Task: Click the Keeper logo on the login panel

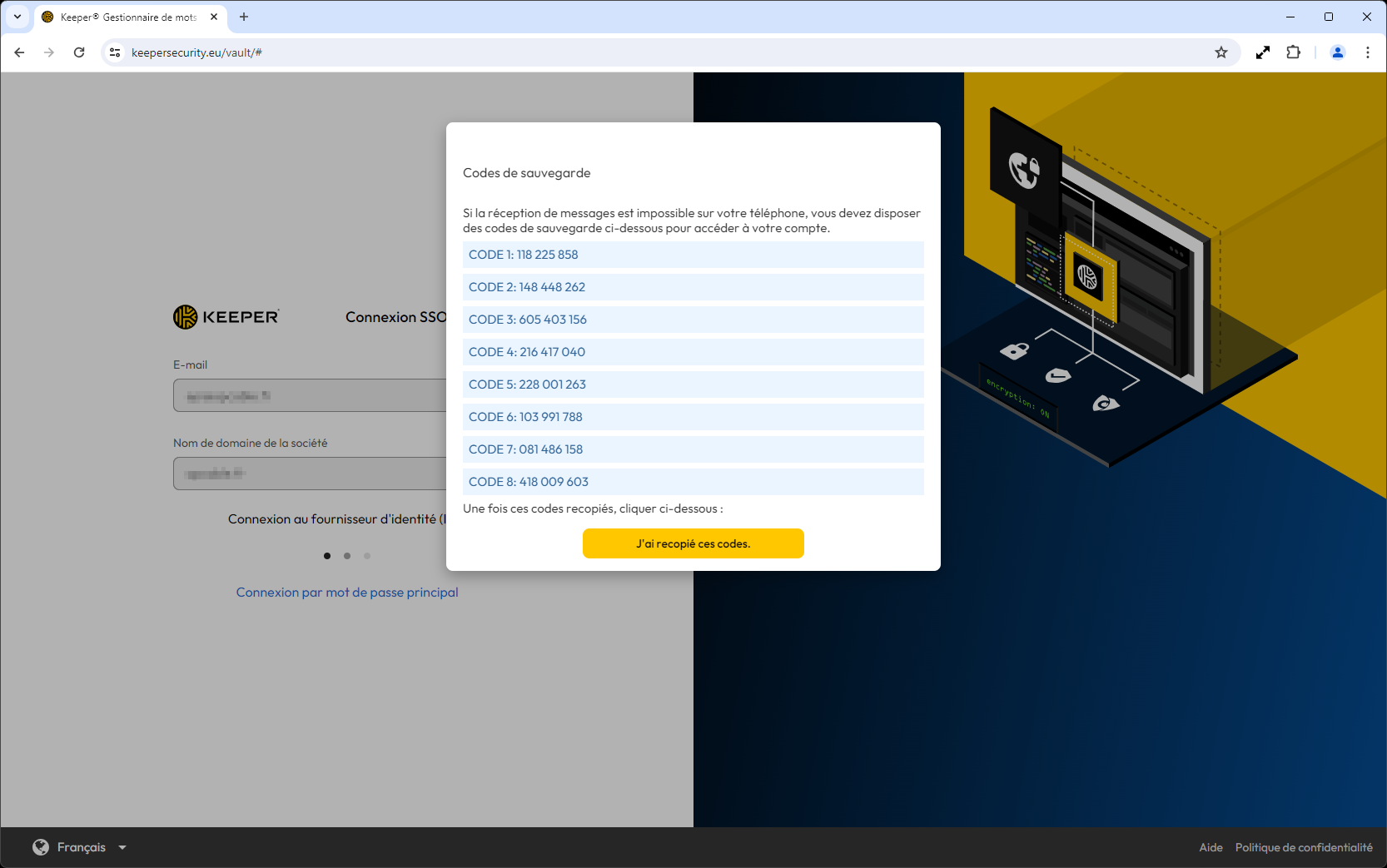Action: coord(226,317)
